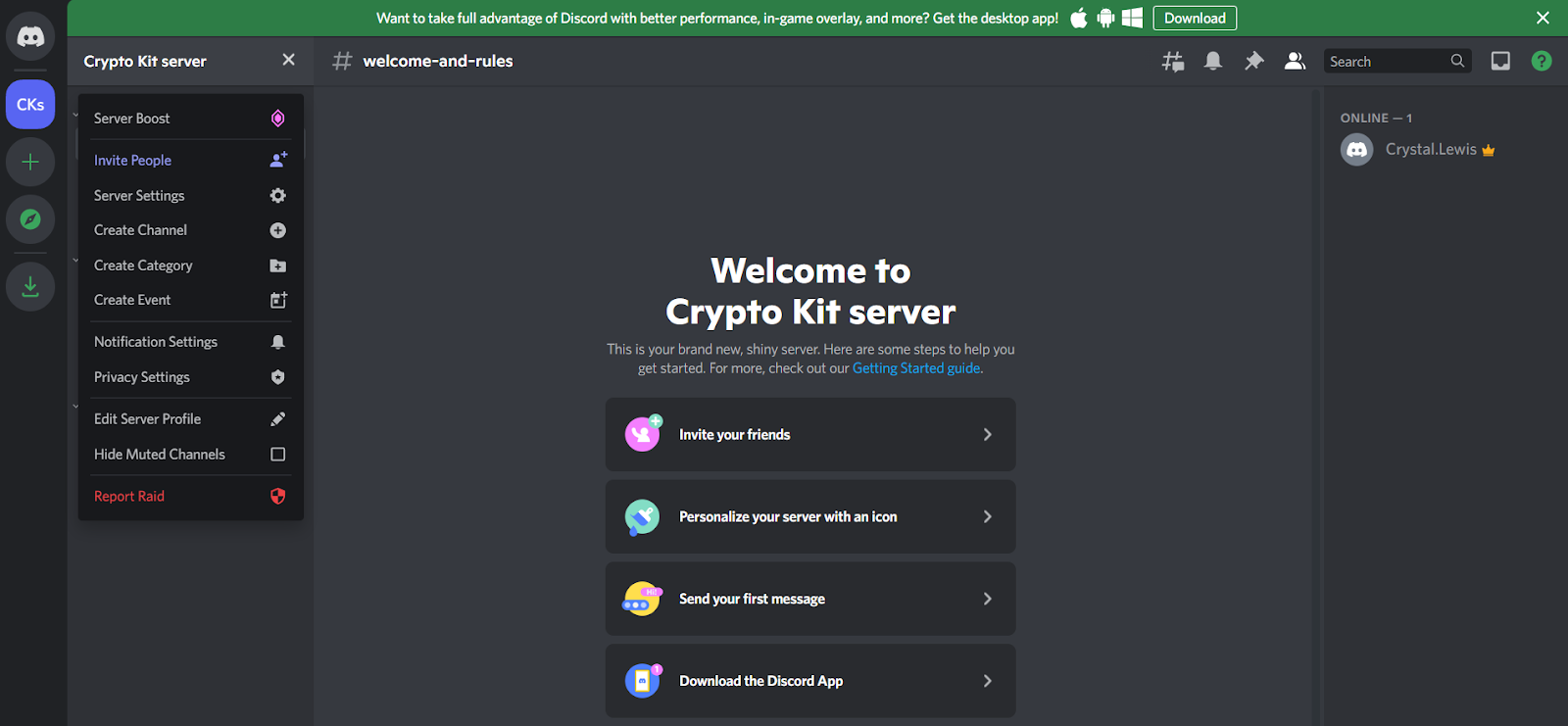
Task: Click the search magnifier icon
Action: [x=1457, y=61]
